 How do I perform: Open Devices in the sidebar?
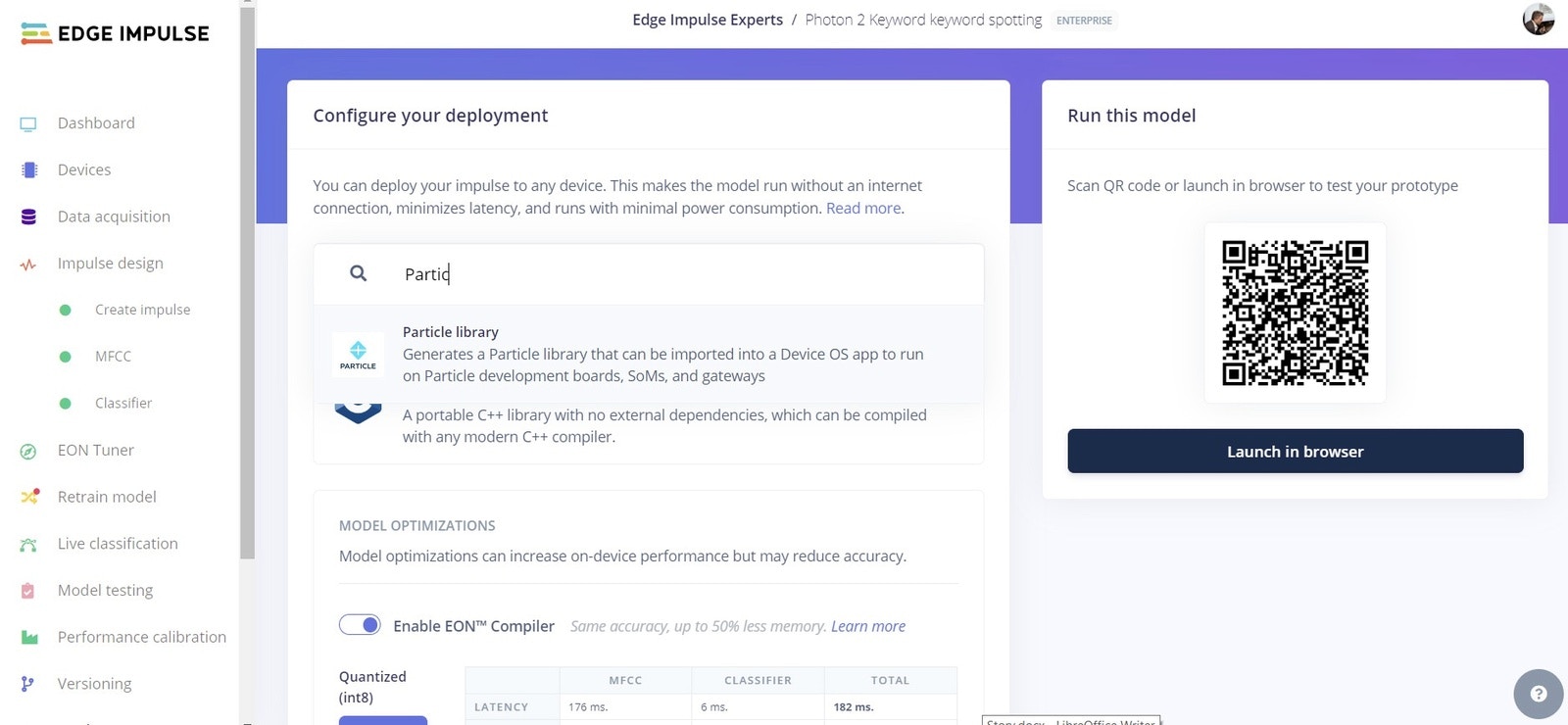click(x=84, y=169)
